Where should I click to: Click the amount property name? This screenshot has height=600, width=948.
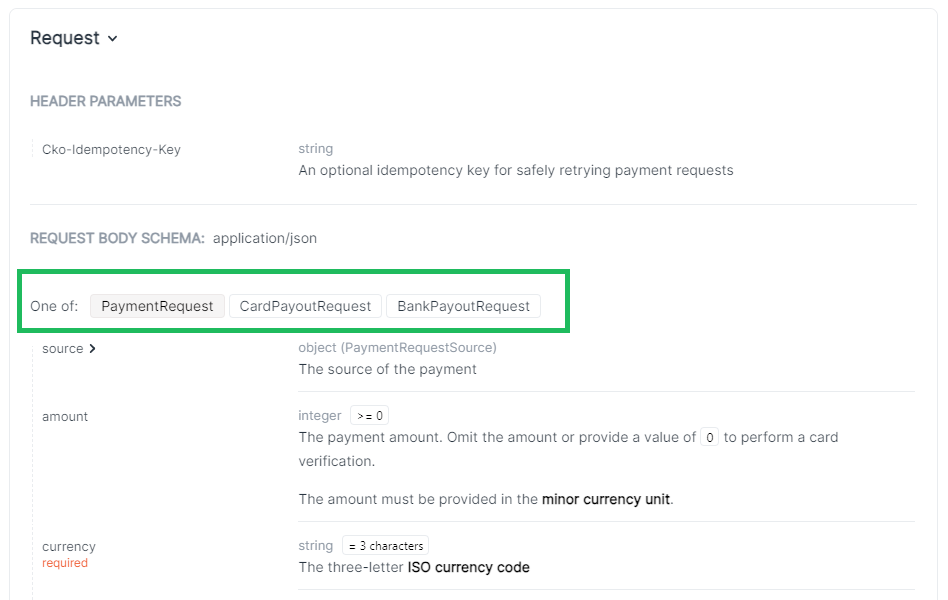tap(65, 416)
